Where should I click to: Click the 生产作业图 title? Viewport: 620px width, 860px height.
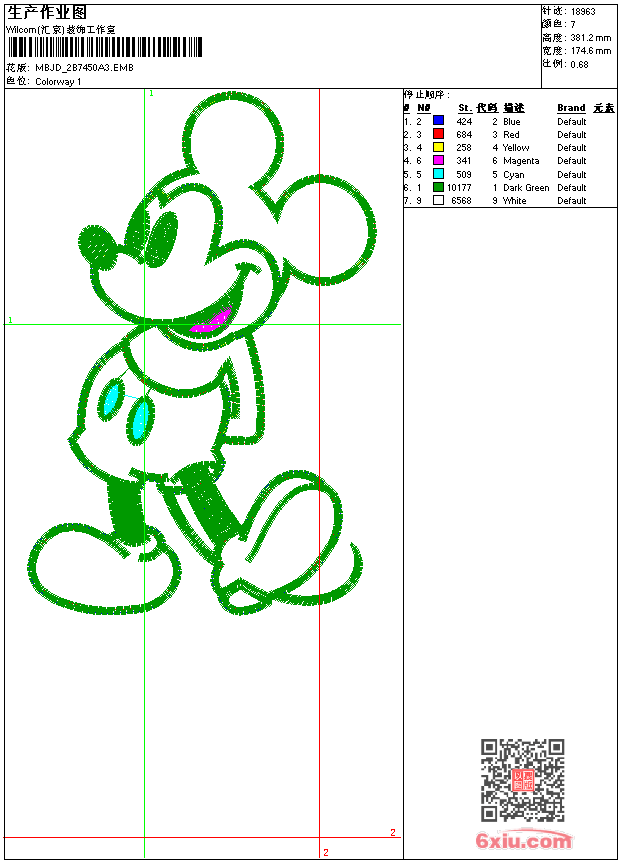47,13
